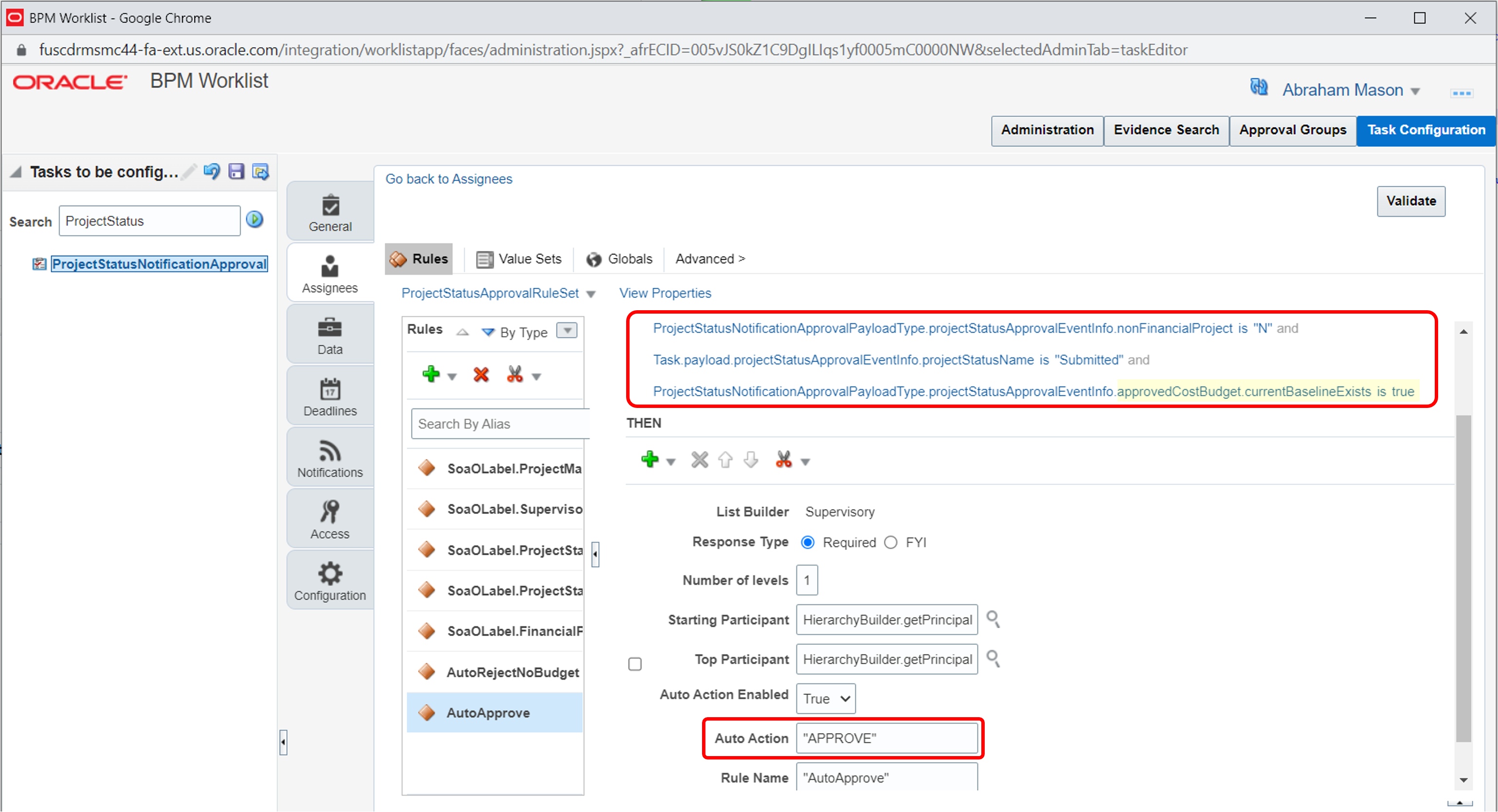The height and width of the screenshot is (812, 1498).
Task: Search for Top Participant with magnifier
Action: pyautogui.click(x=993, y=658)
